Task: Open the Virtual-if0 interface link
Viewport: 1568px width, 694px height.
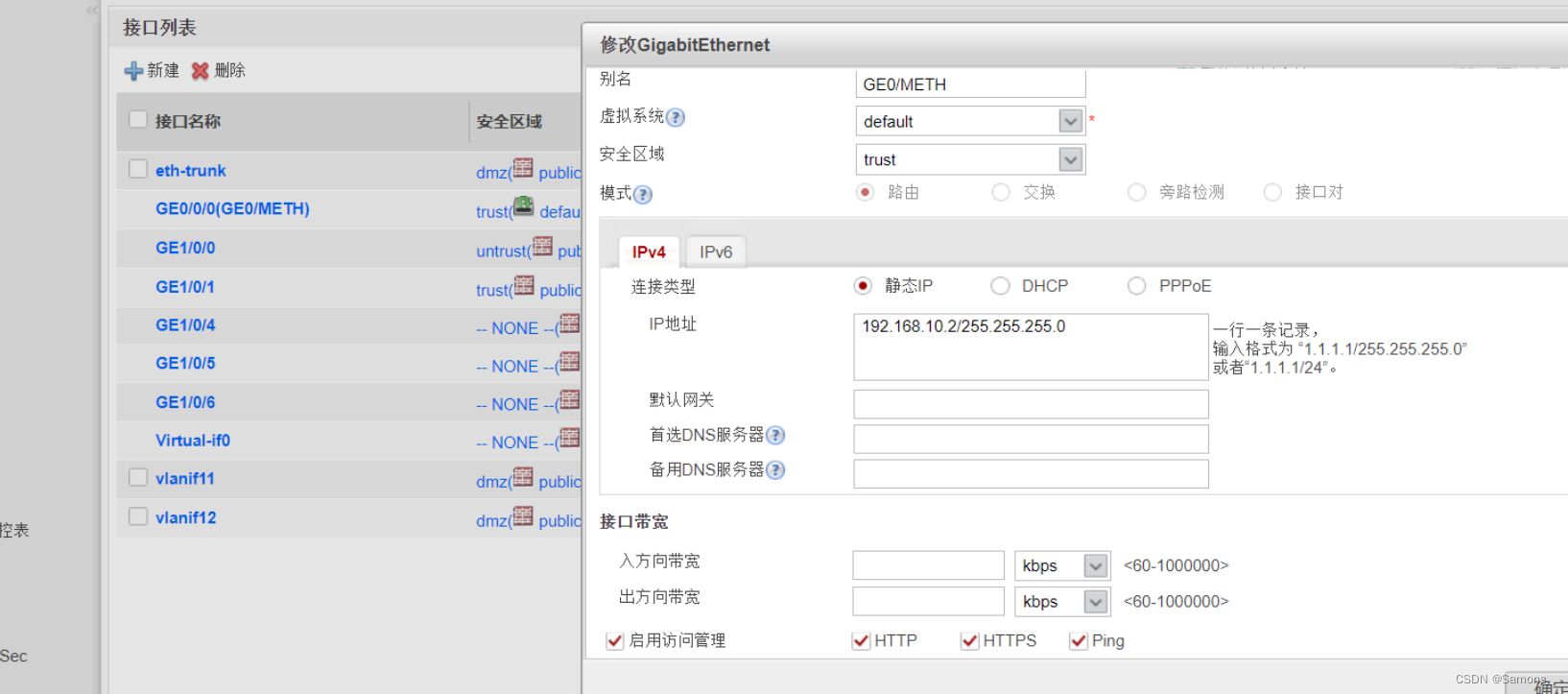Action: point(193,441)
